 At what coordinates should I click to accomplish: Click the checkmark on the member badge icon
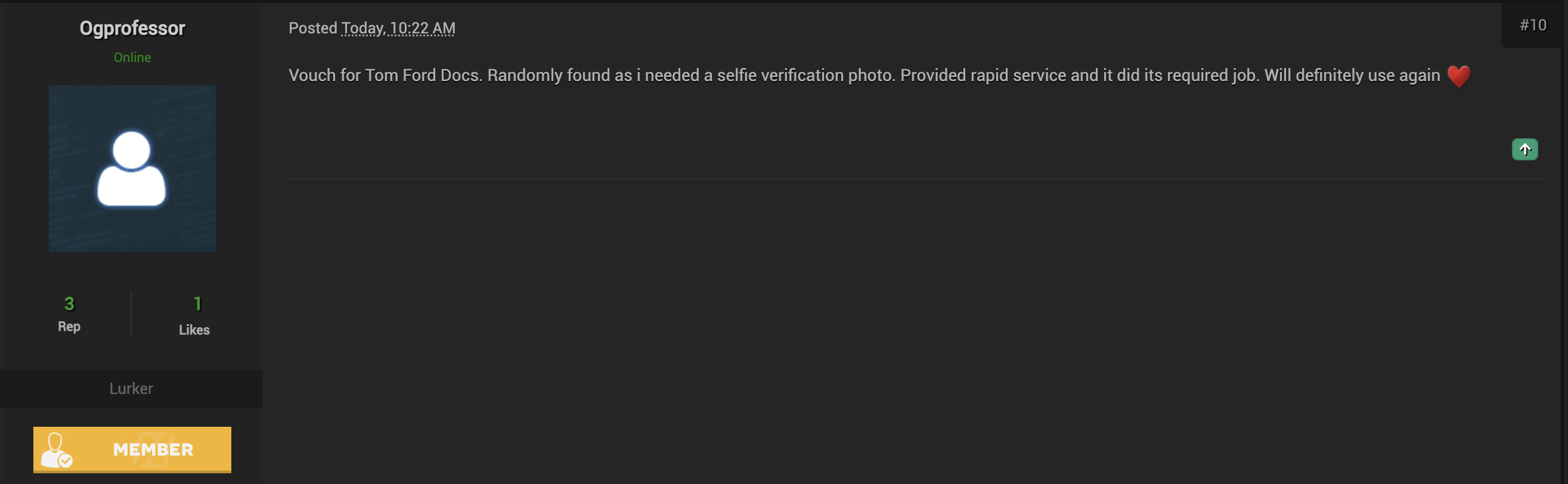click(66, 461)
